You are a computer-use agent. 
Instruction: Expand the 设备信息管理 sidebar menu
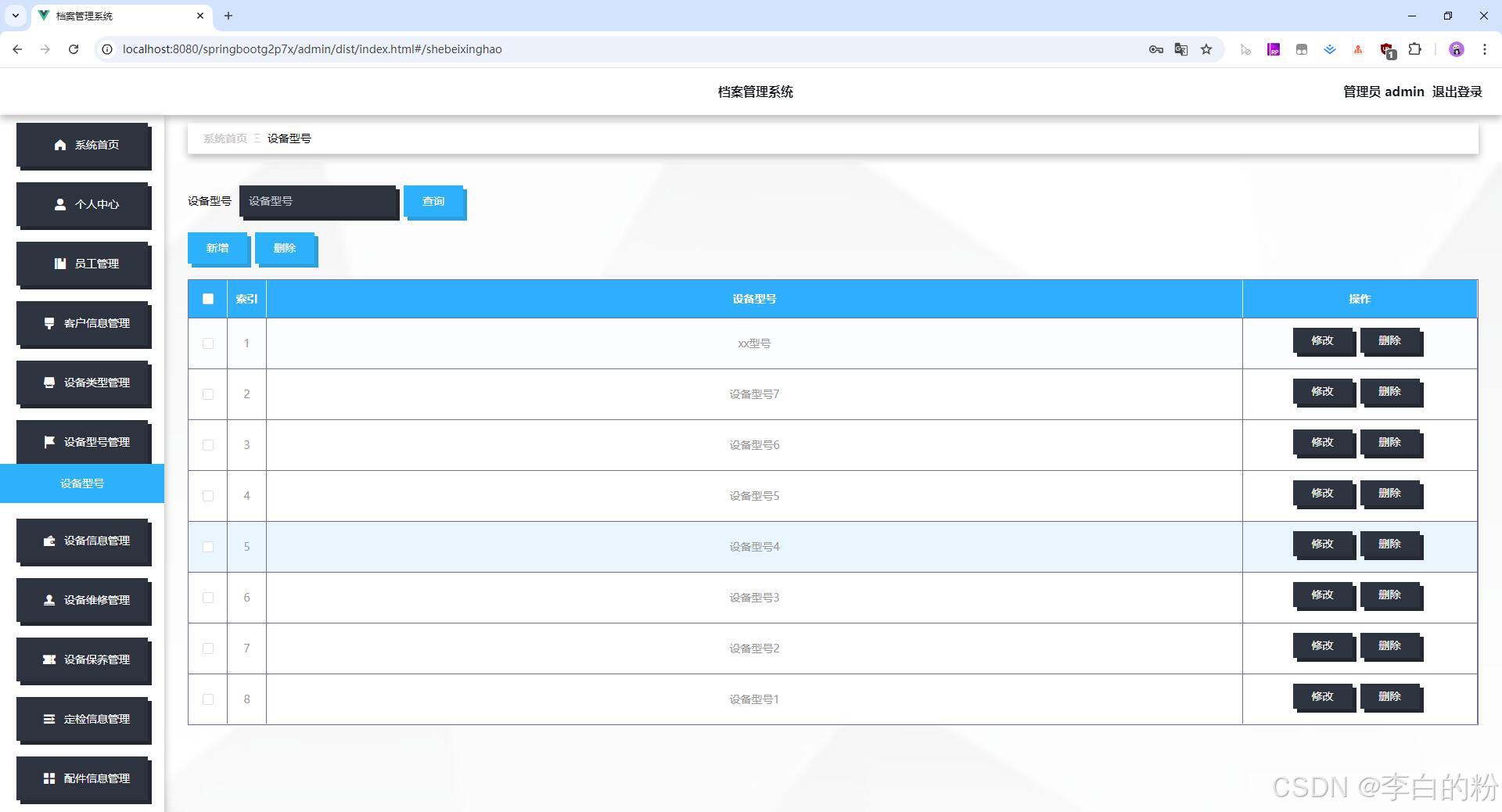[84, 541]
